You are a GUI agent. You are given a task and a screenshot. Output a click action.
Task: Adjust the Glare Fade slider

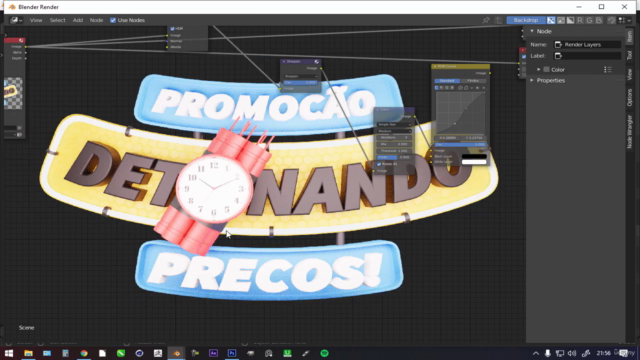pyautogui.click(x=394, y=157)
